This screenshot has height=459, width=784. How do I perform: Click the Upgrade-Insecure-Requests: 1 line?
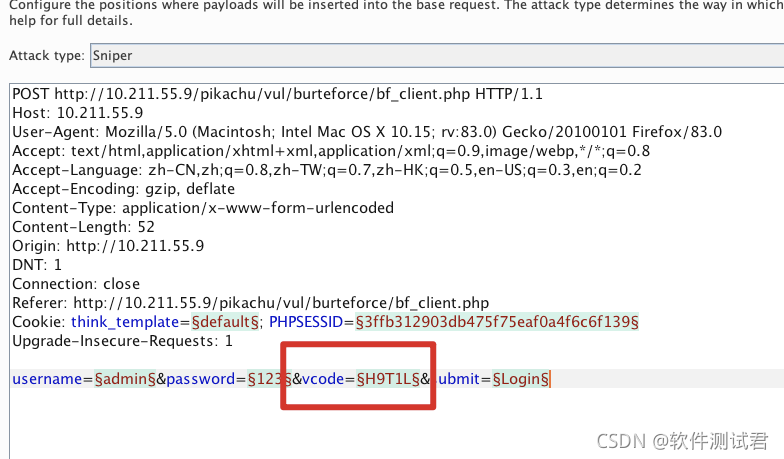122,341
